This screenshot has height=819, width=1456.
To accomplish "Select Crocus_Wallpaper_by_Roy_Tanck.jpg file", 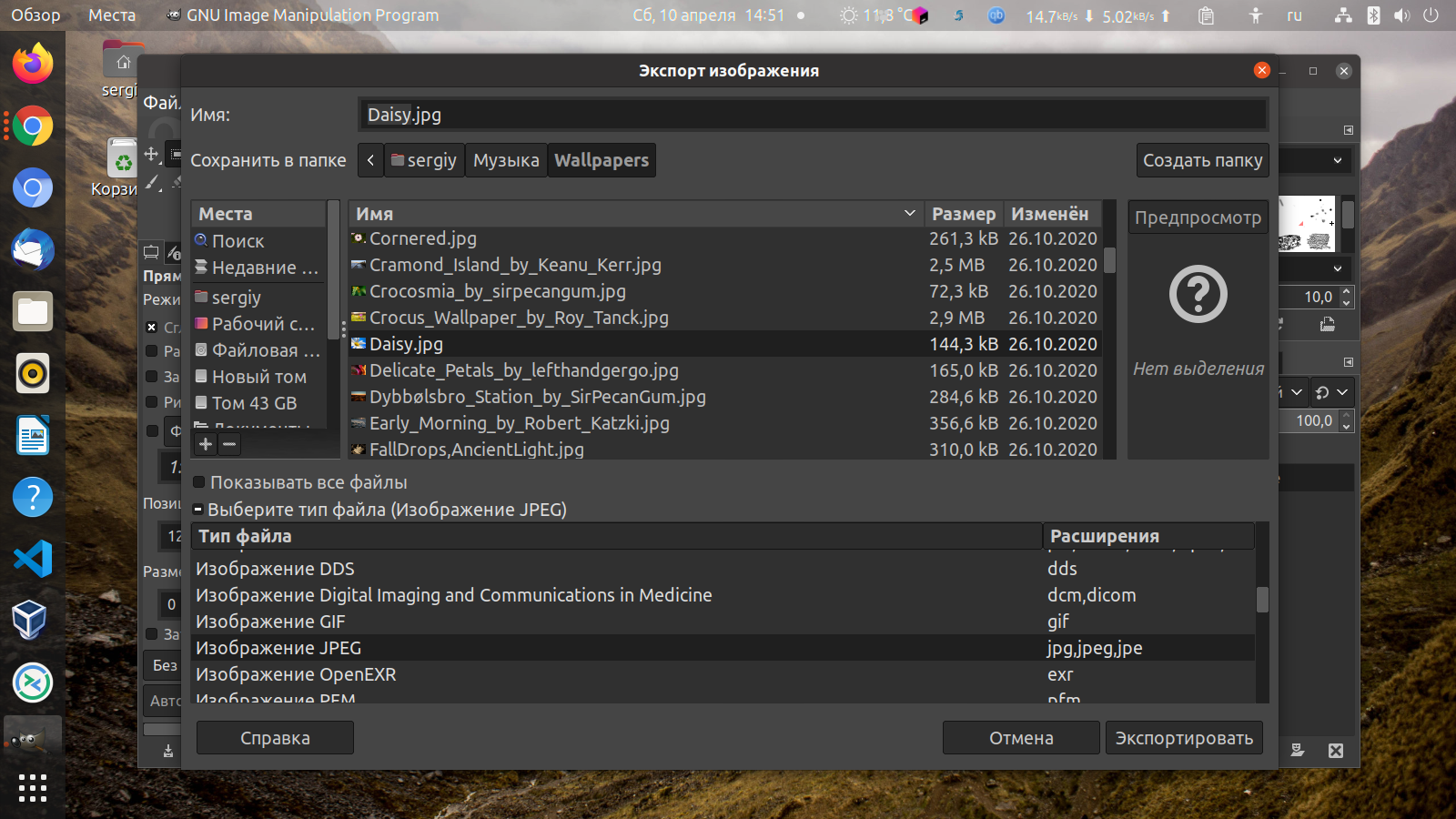I will pyautogui.click(x=724, y=318).
